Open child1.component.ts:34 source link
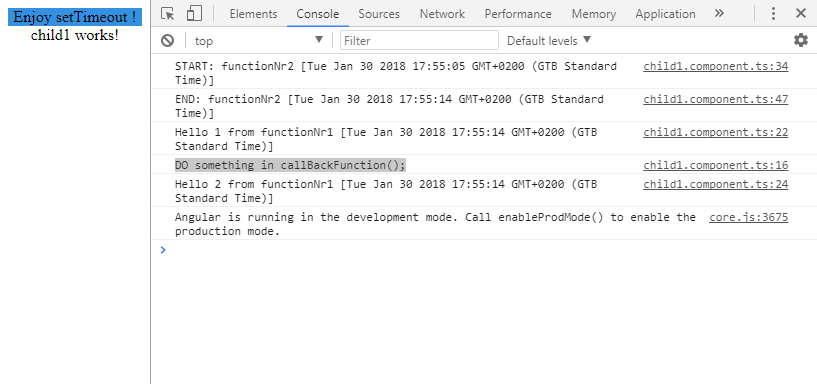Image resolution: width=817 pixels, height=384 pixels. tap(715, 66)
